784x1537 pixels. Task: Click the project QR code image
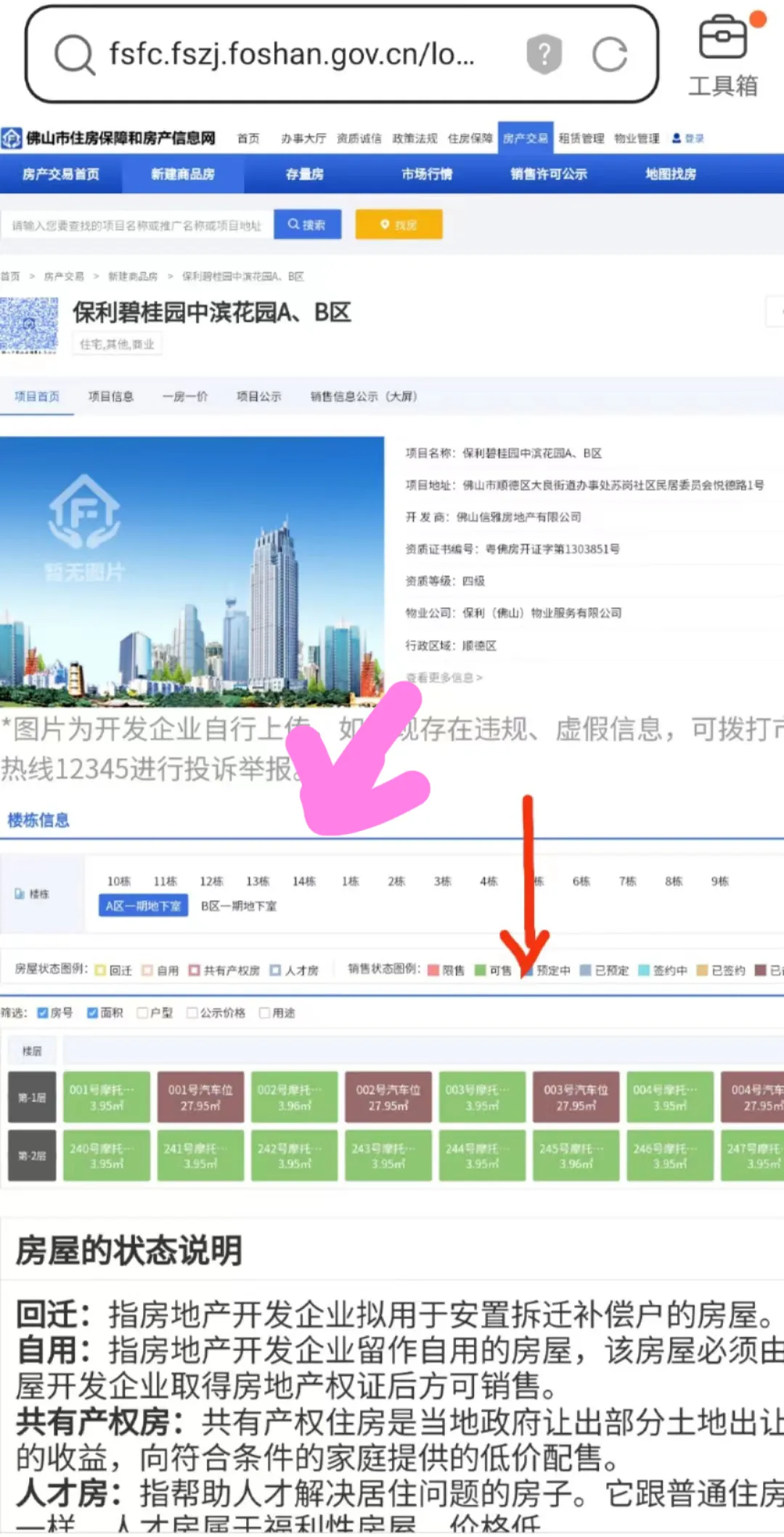point(29,325)
